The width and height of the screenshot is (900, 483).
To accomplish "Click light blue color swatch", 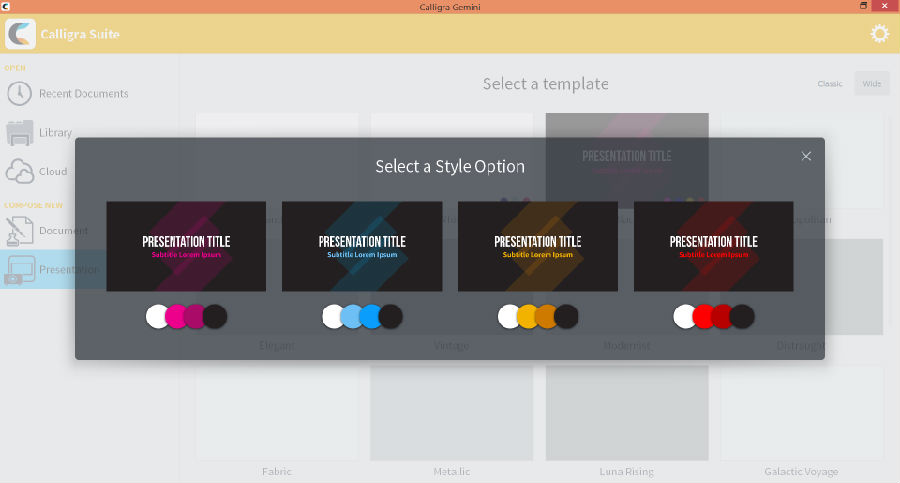I will pos(350,316).
